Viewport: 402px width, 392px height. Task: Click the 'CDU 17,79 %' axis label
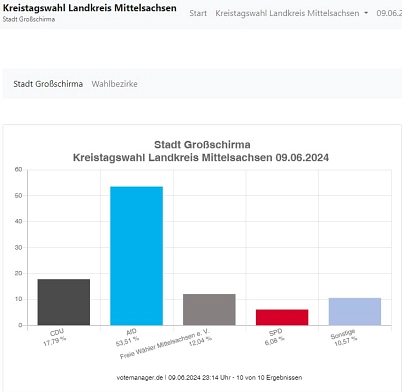55,337
